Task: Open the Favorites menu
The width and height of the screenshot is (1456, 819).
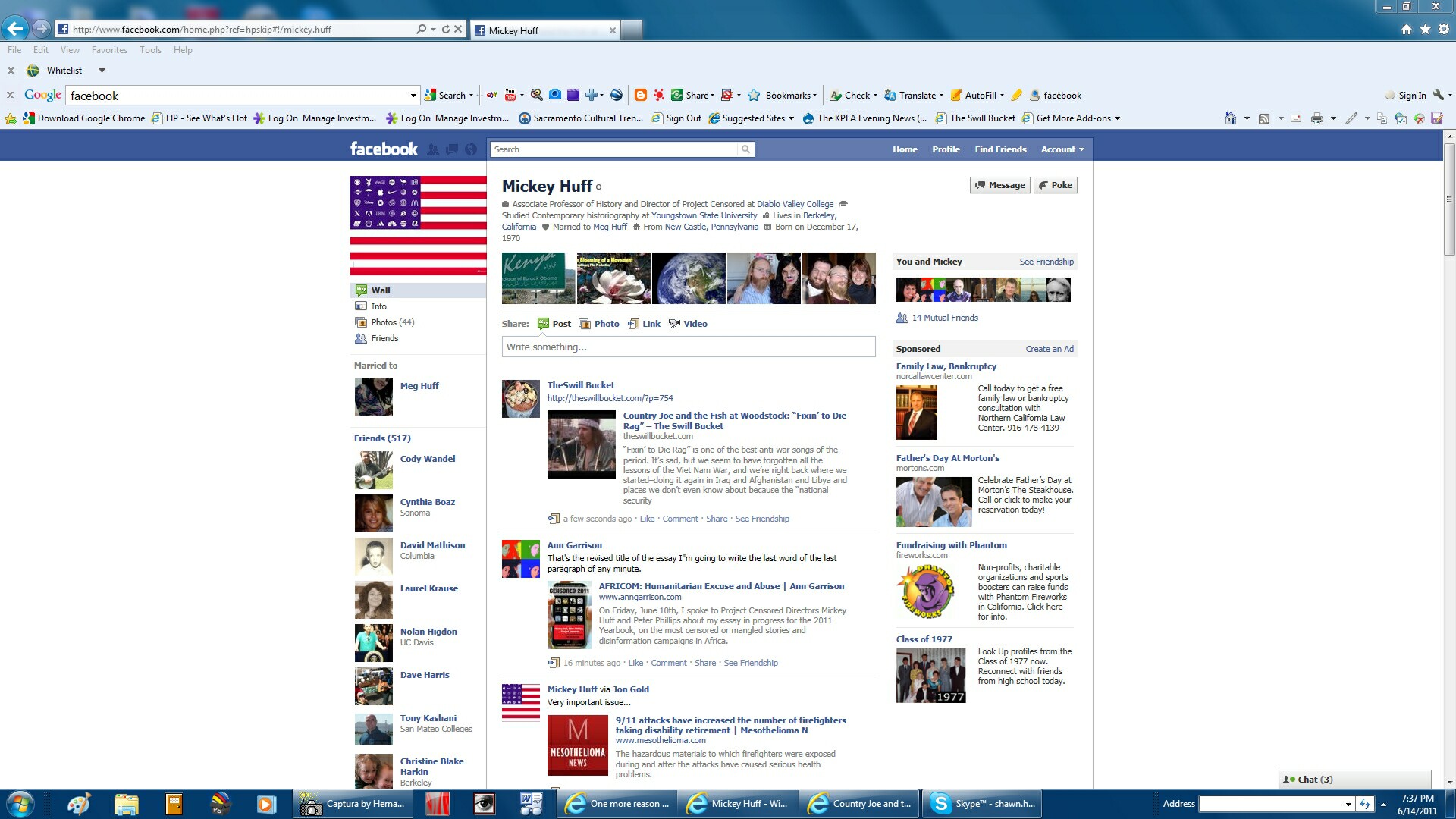Action: pos(109,50)
